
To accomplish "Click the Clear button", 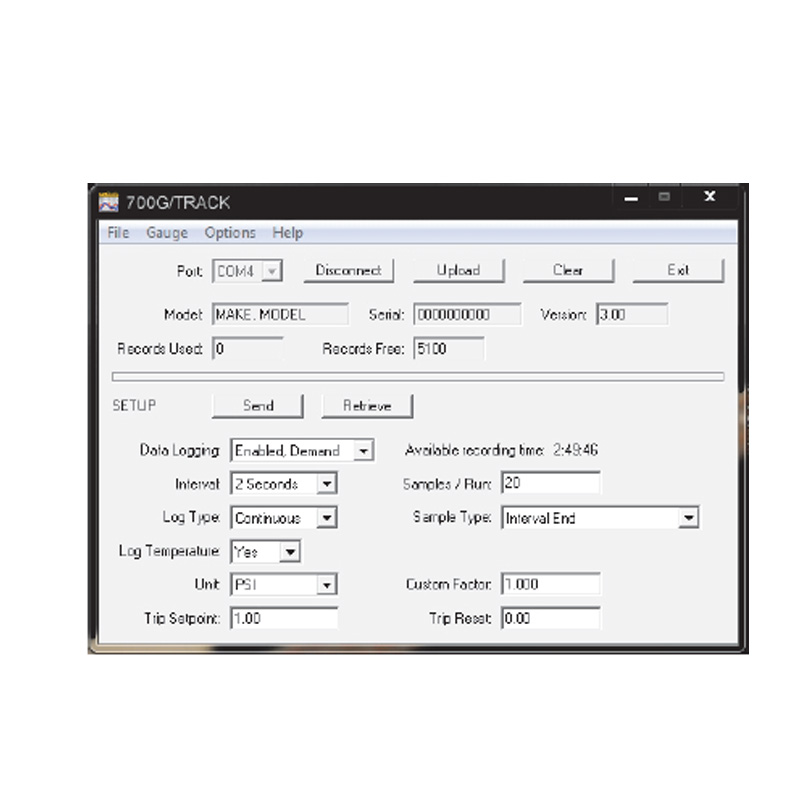I will (x=568, y=270).
